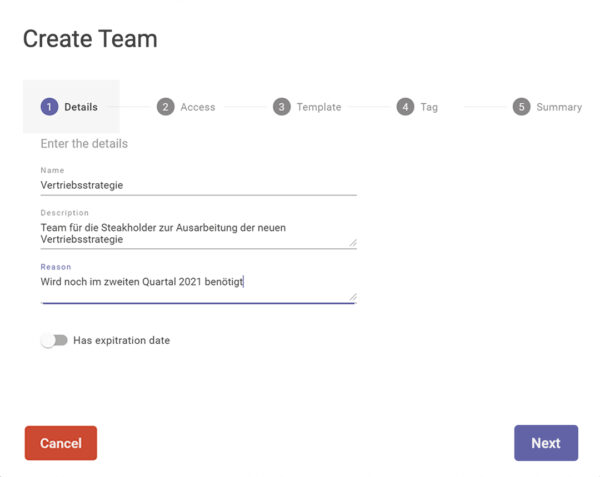Image resolution: width=600 pixels, height=477 pixels.
Task: Click the step 3 Template circle icon
Action: tap(282, 107)
